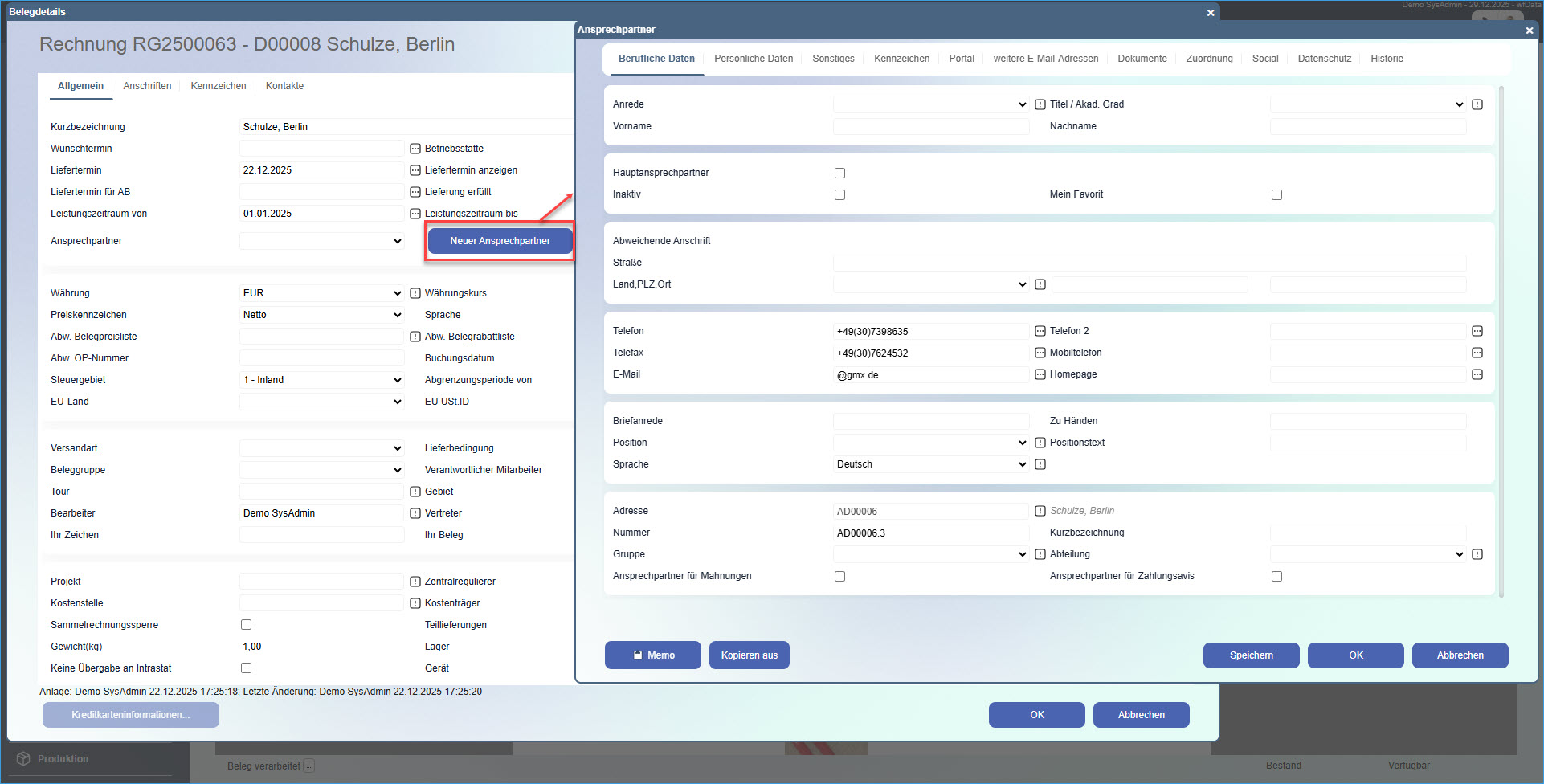Click the info icon beside Sprache
Viewport: 1544px width, 784px height.
(x=1040, y=463)
